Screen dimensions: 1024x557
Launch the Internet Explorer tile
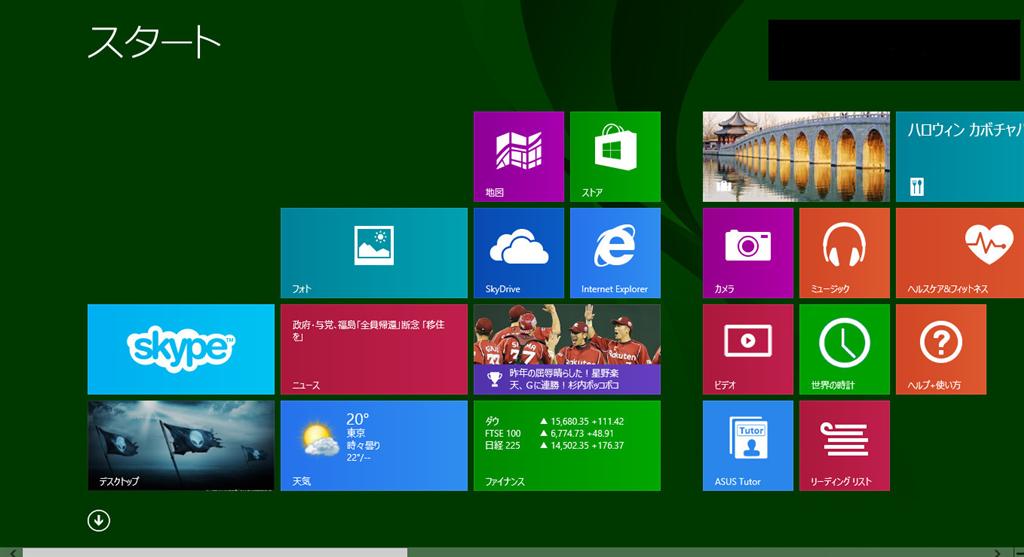coord(615,253)
